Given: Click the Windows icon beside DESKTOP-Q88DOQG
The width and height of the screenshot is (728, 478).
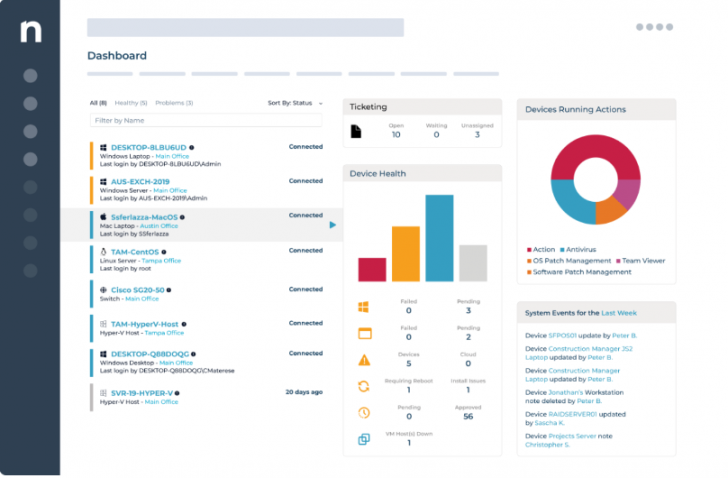Looking at the screenshot, I should 103,354.
